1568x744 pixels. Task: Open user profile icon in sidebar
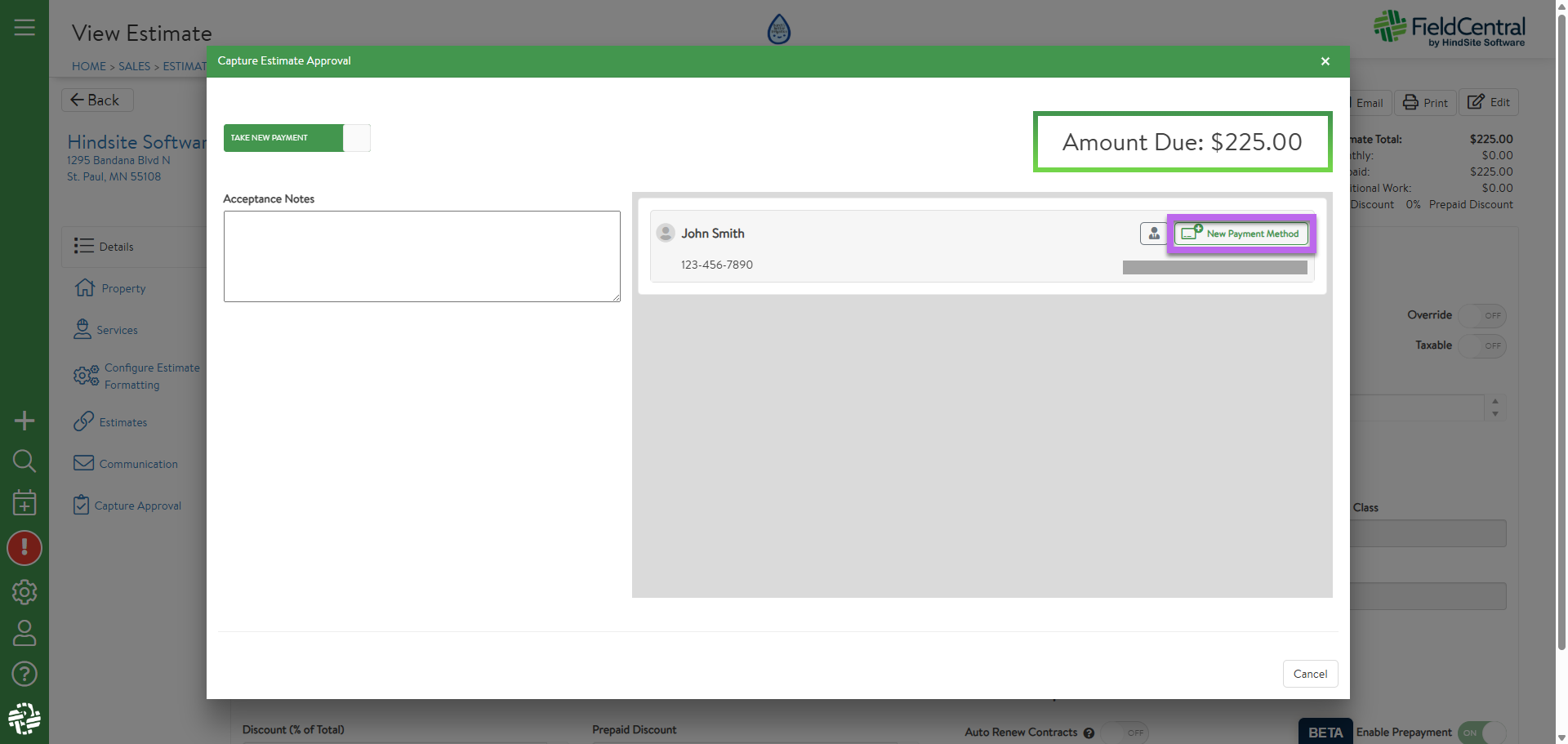[24, 633]
